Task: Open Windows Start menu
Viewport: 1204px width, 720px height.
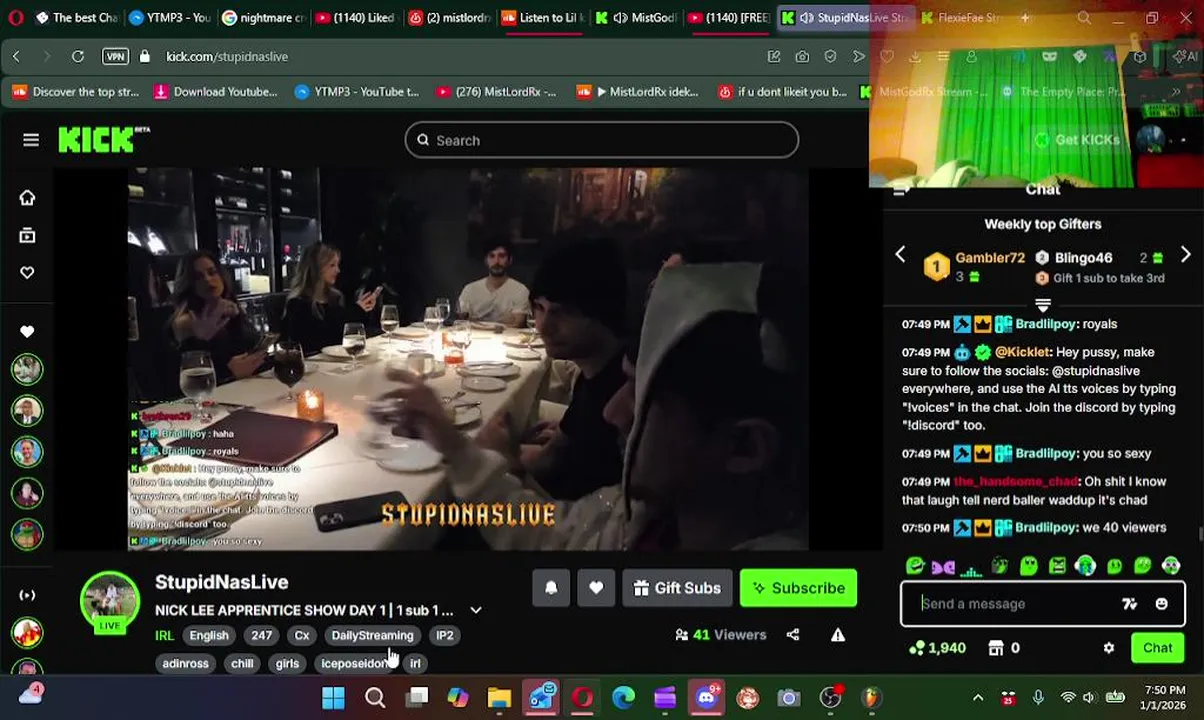Action: coord(333,698)
